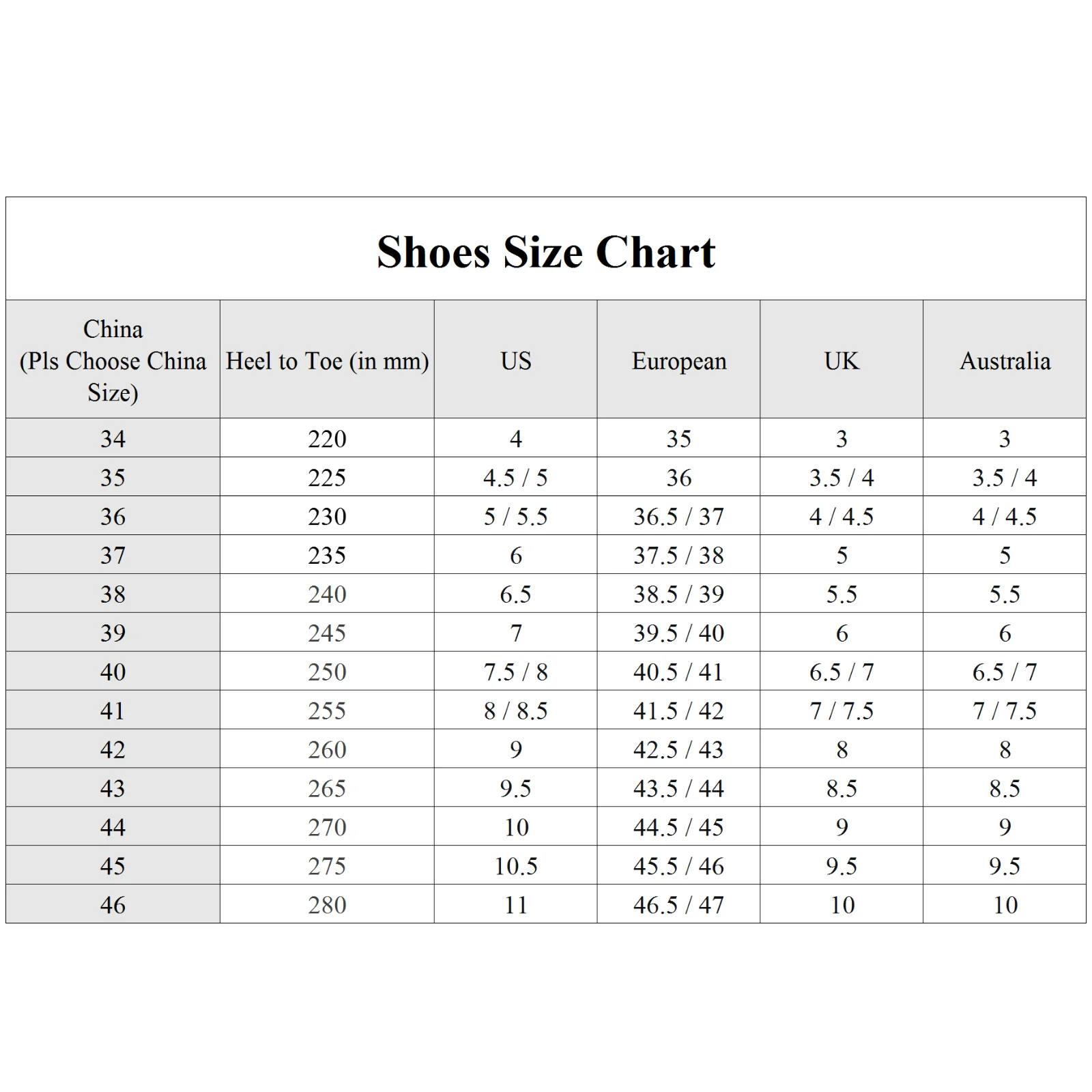Select the UK column header
The height and width of the screenshot is (1092, 1092).
(x=842, y=360)
